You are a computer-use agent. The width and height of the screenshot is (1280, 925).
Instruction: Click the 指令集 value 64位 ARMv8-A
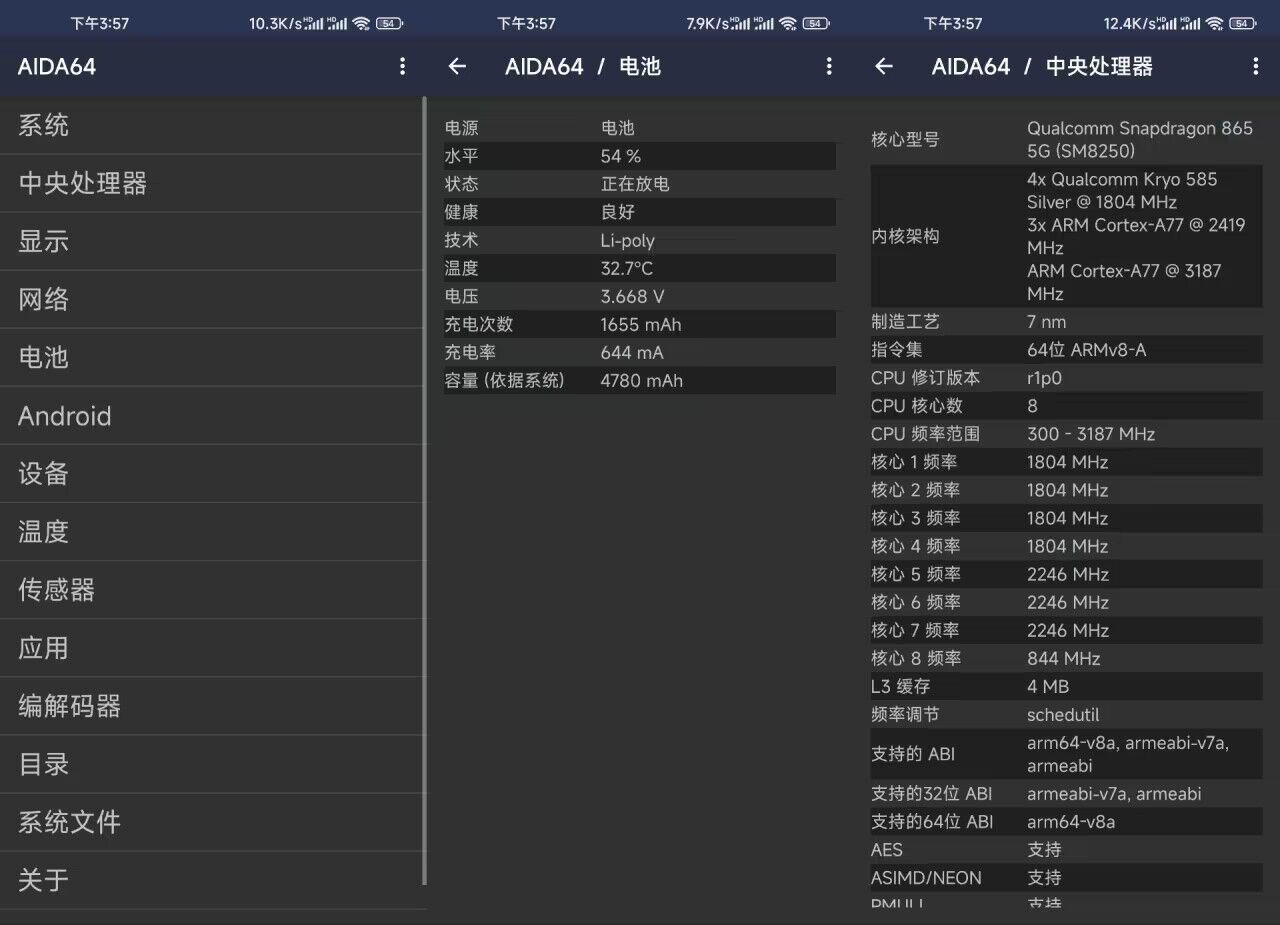1087,350
